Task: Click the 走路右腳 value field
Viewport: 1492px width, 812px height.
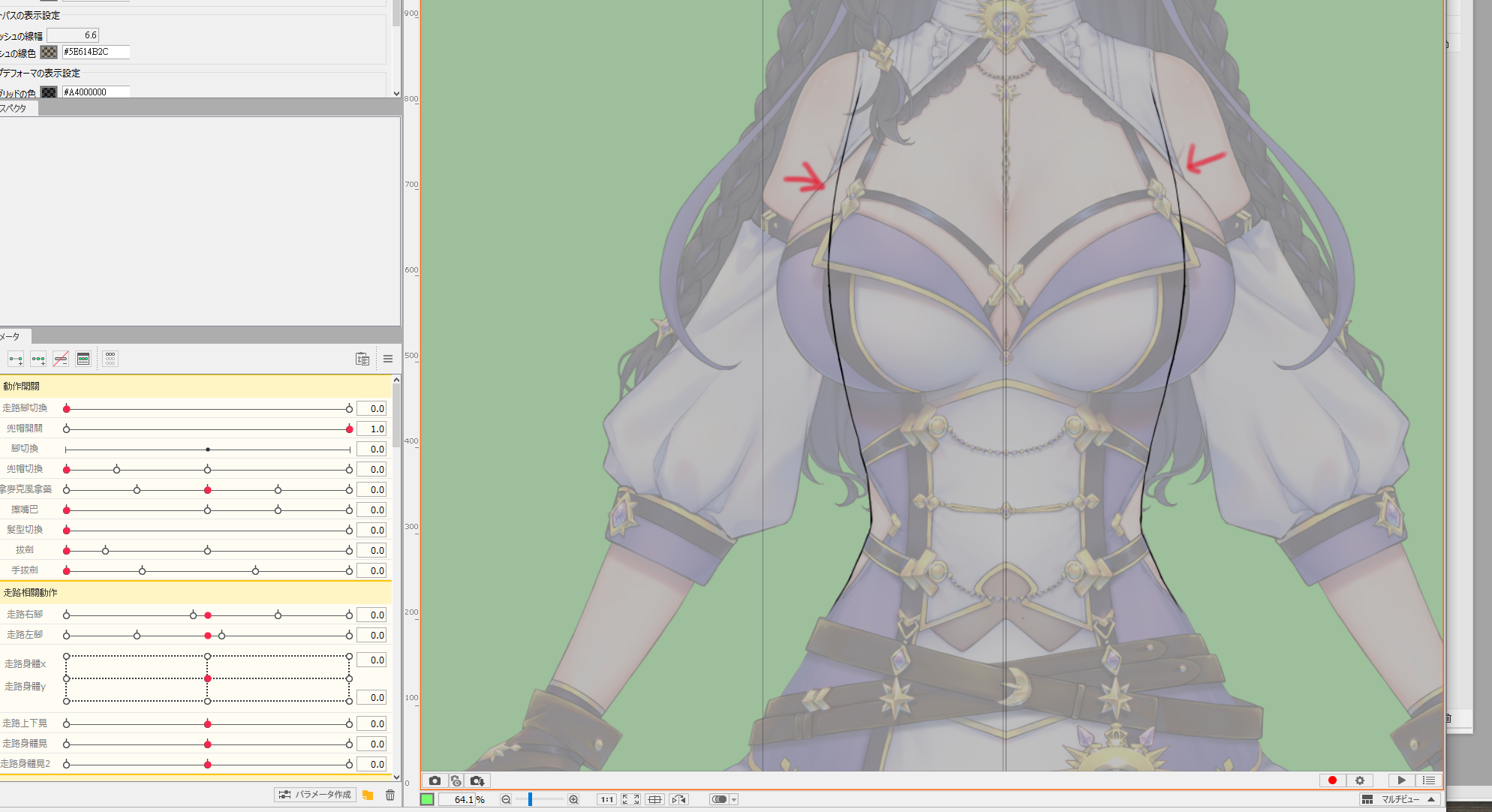Action: [371, 615]
